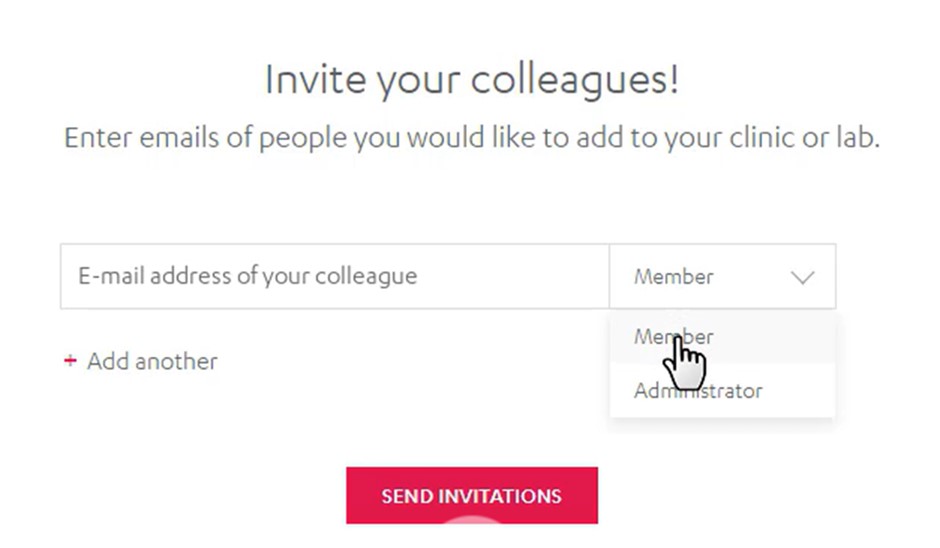Focus the colleague e-mail address field
This screenshot has height=548, width=940.
coord(334,277)
